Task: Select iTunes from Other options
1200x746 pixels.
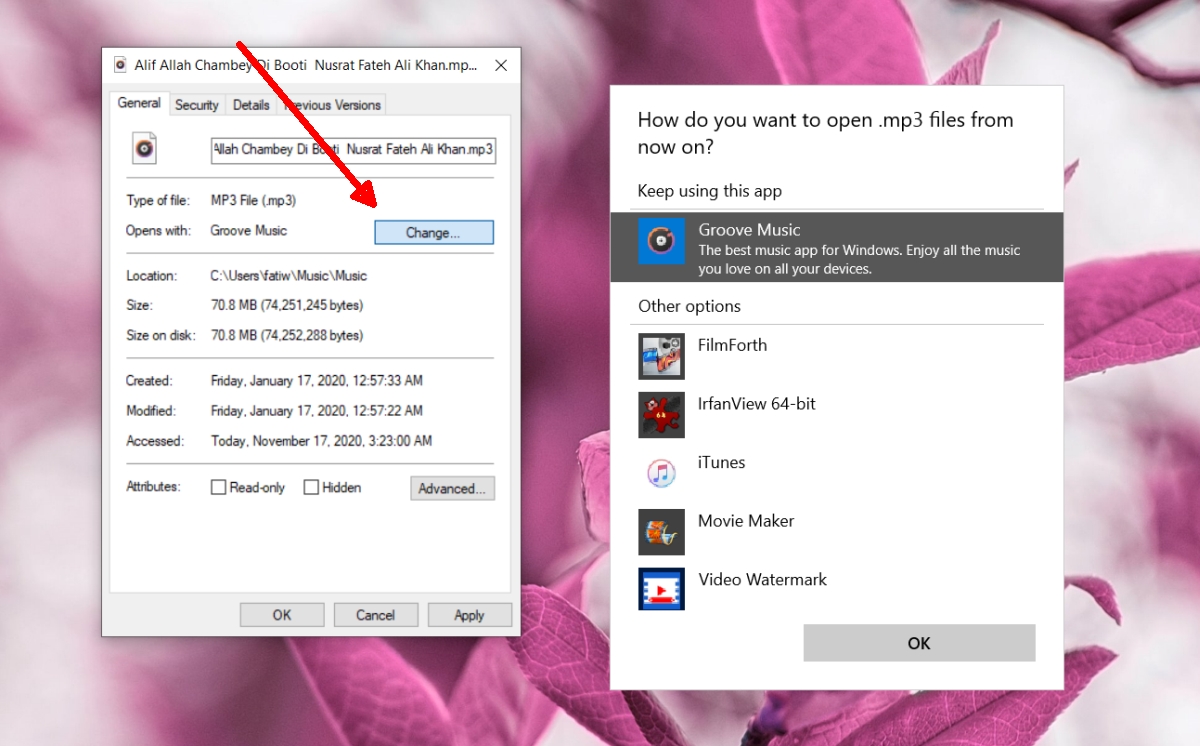Action: [x=722, y=462]
